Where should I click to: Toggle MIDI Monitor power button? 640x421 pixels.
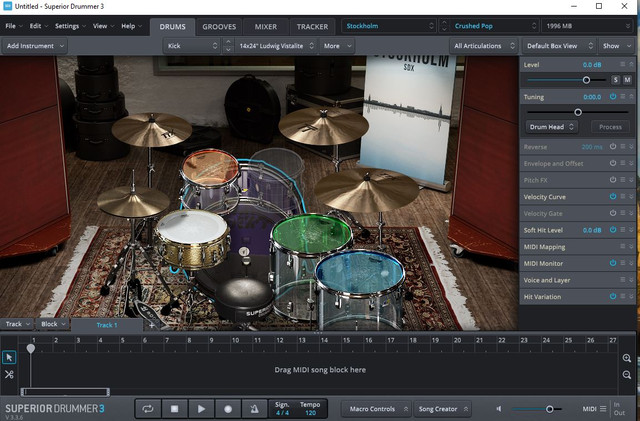click(x=613, y=263)
